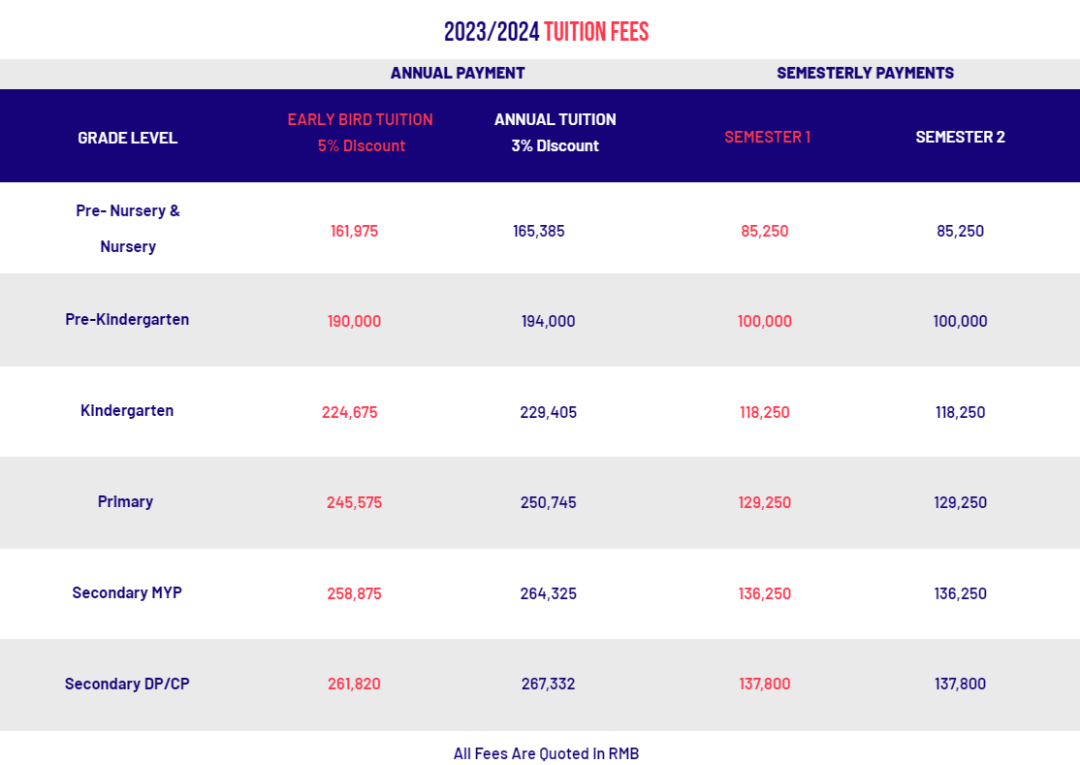Click the All Fees Quoted in RMB note

(x=546, y=754)
